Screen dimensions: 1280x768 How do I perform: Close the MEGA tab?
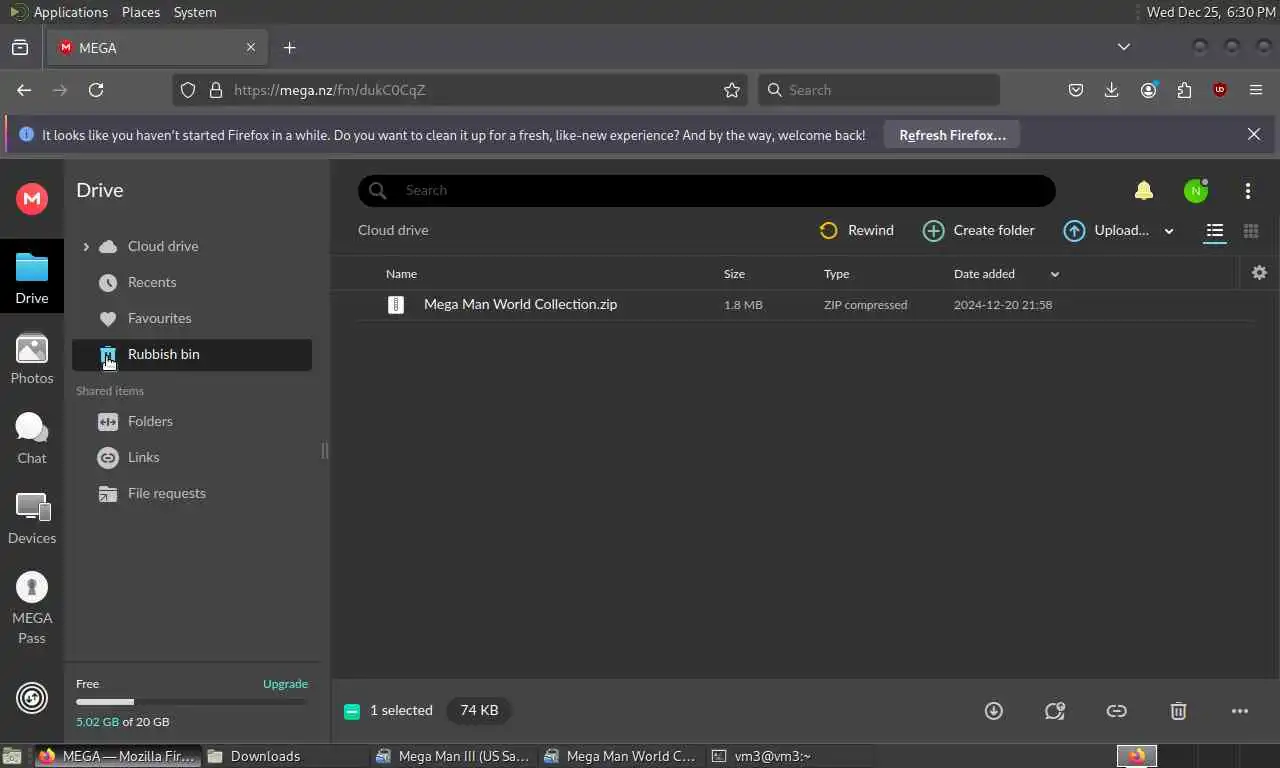251,47
